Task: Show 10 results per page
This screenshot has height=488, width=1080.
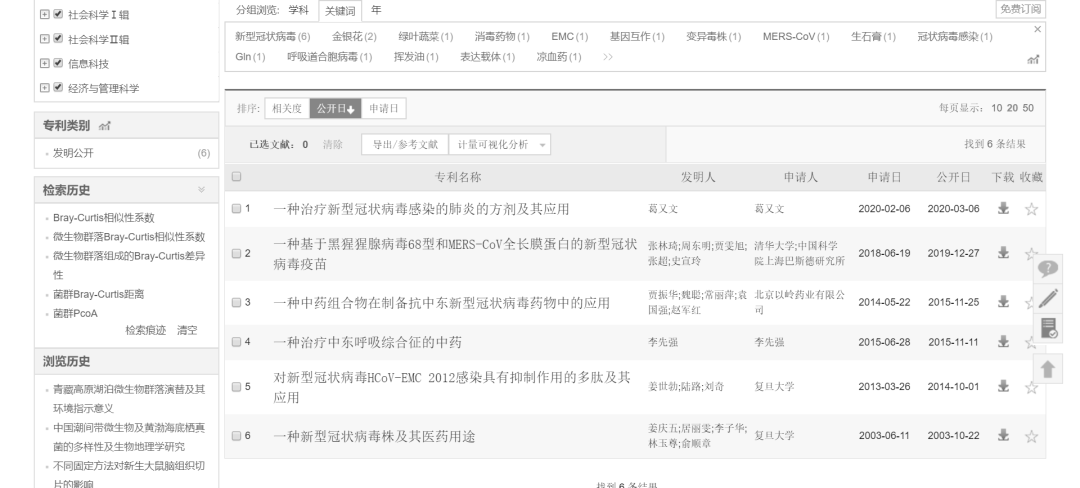Action: tap(997, 108)
